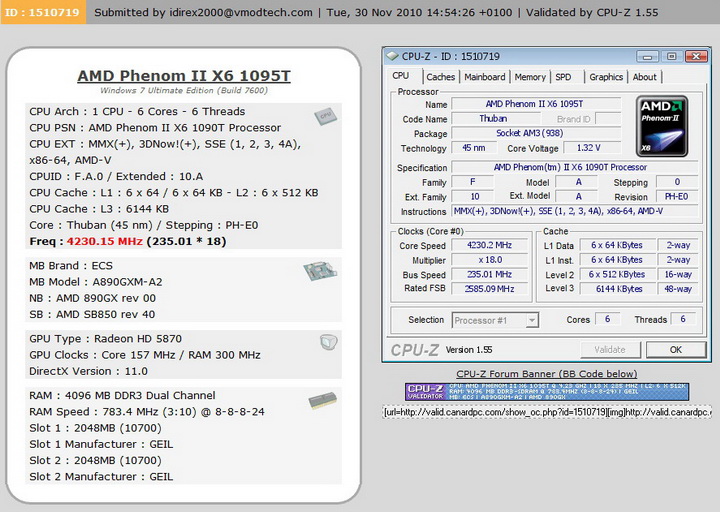The height and width of the screenshot is (512, 720).
Task: Select the SPD tab
Action: (x=563, y=77)
